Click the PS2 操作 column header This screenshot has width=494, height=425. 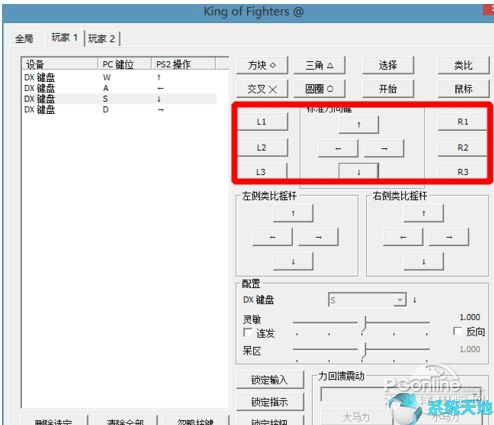click(x=183, y=64)
